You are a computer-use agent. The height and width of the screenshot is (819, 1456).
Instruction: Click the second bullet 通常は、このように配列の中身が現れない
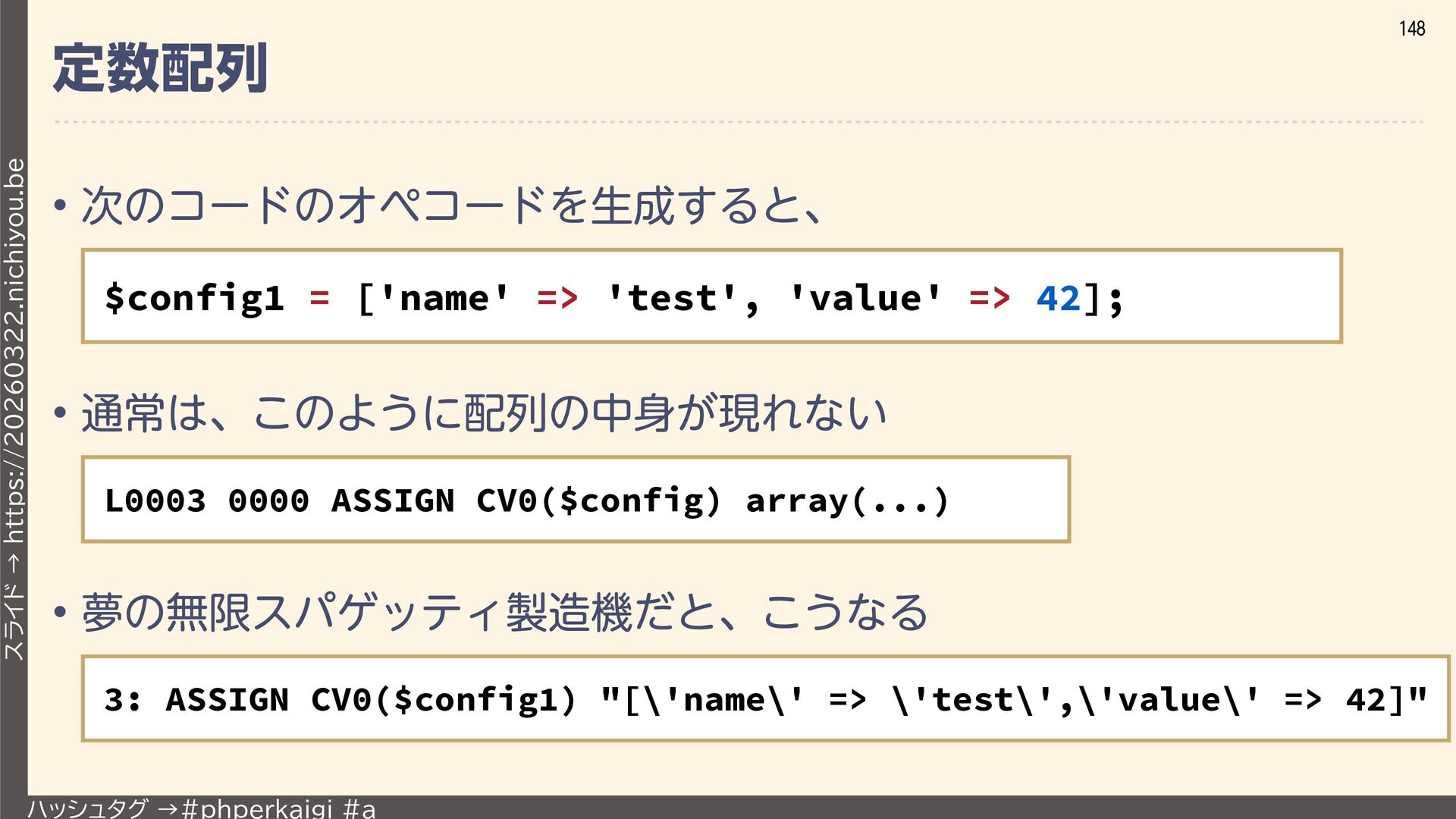point(483,413)
